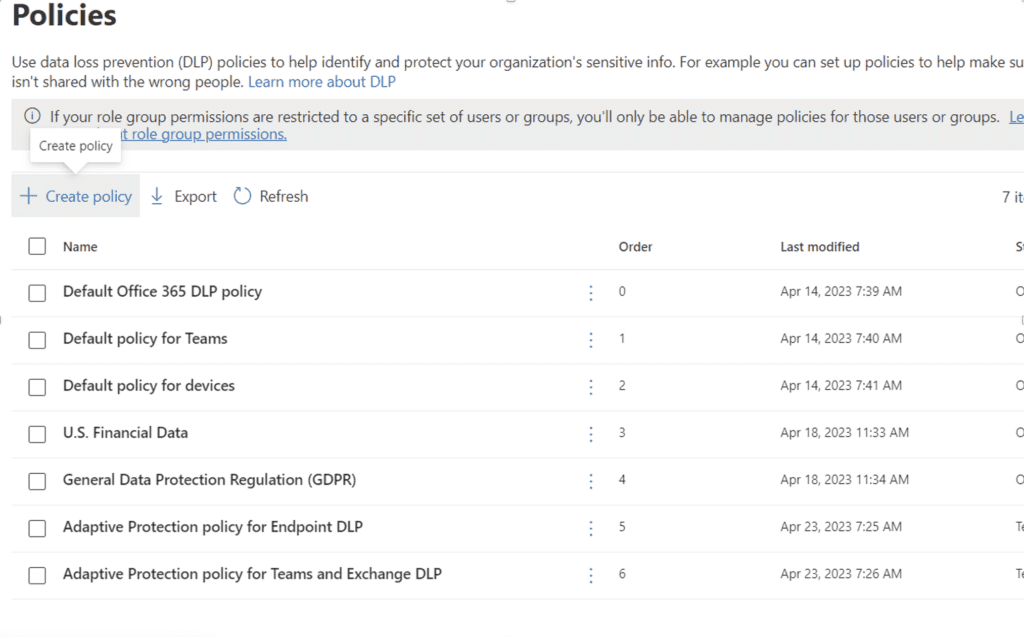The width and height of the screenshot is (1024, 637).
Task: Click the Refresh button label
Action: pyautogui.click(x=283, y=196)
